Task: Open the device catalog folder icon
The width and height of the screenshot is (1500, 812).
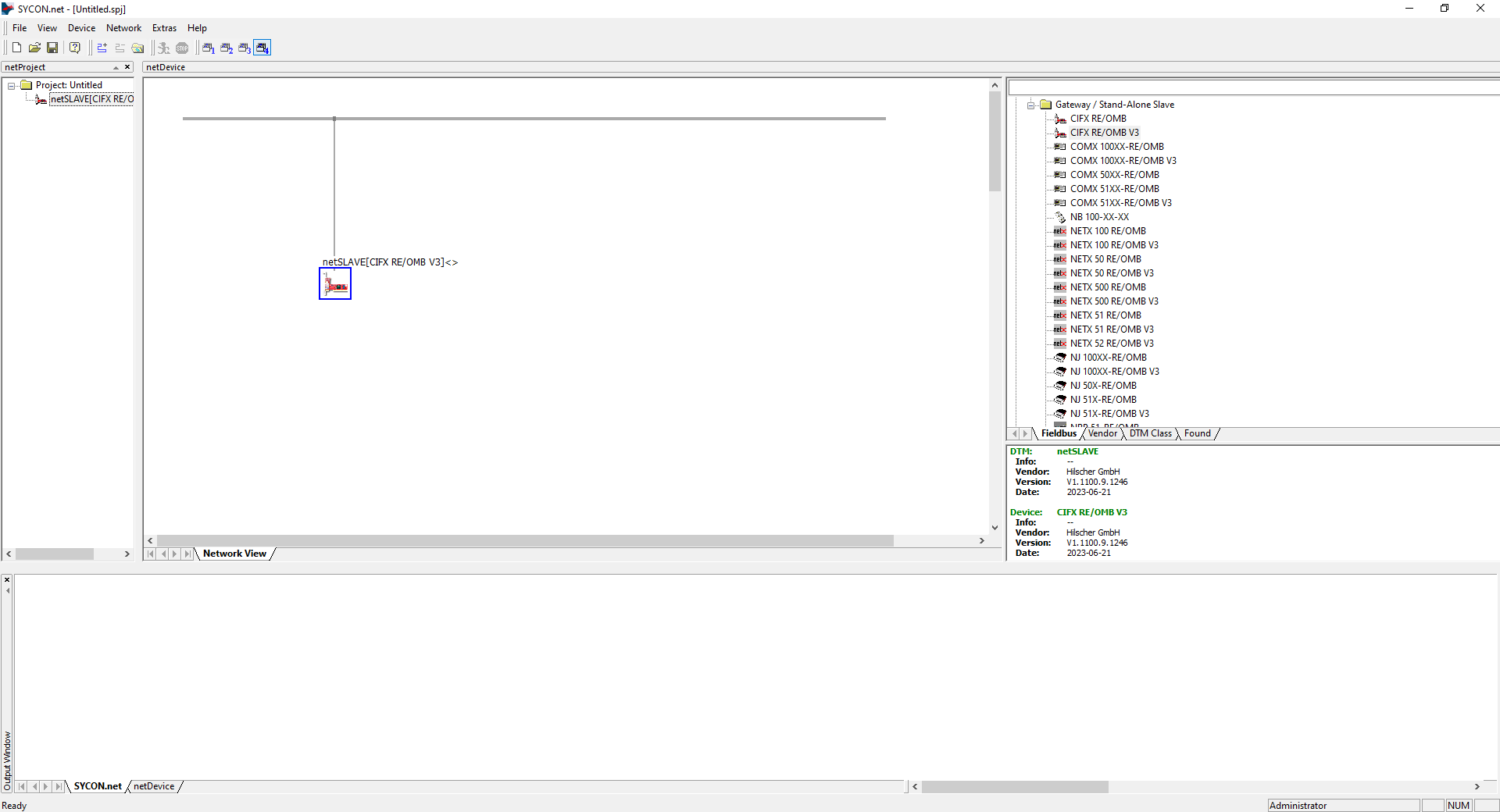Action: pyautogui.click(x=137, y=48)
